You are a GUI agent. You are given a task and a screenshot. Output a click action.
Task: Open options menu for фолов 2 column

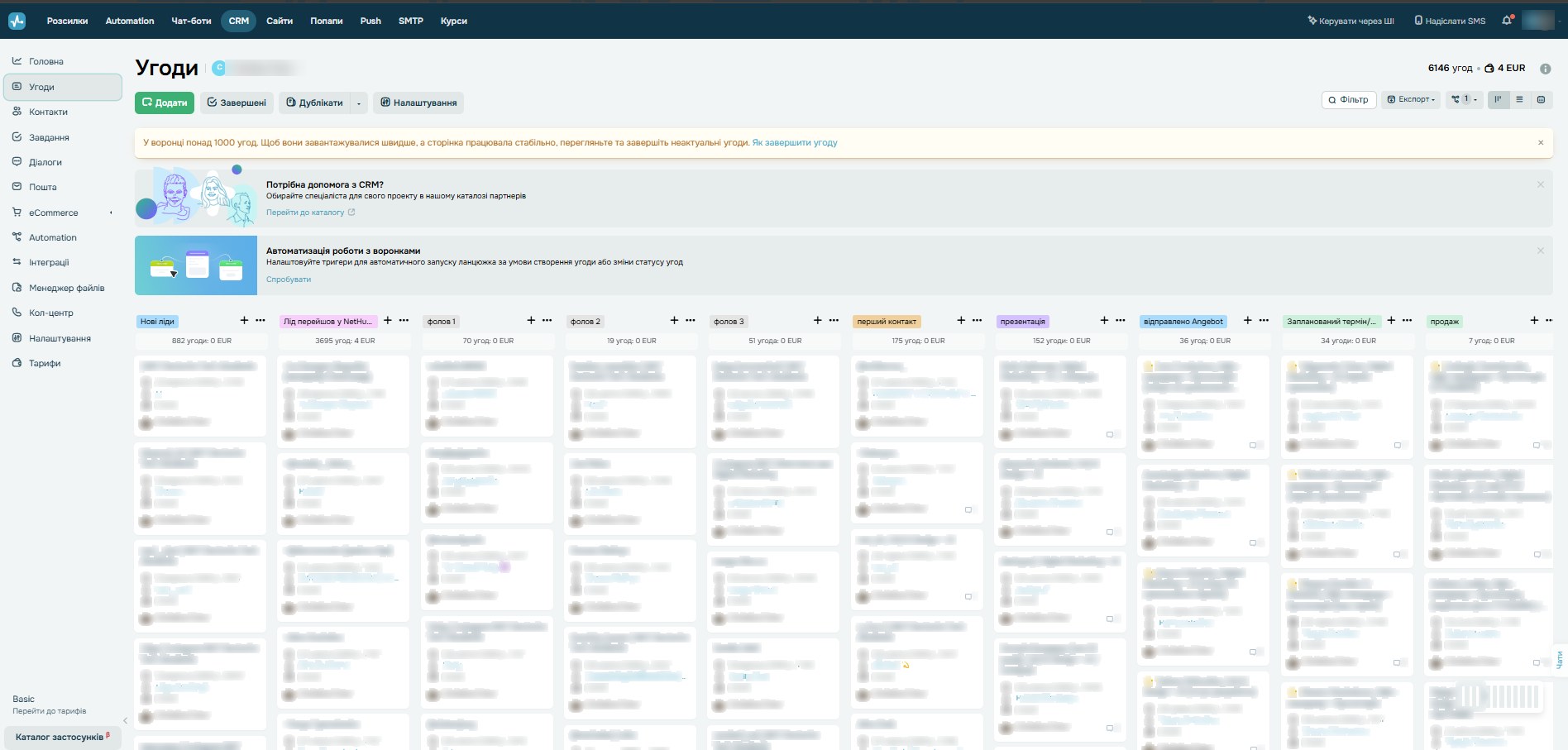coord(691,320)
